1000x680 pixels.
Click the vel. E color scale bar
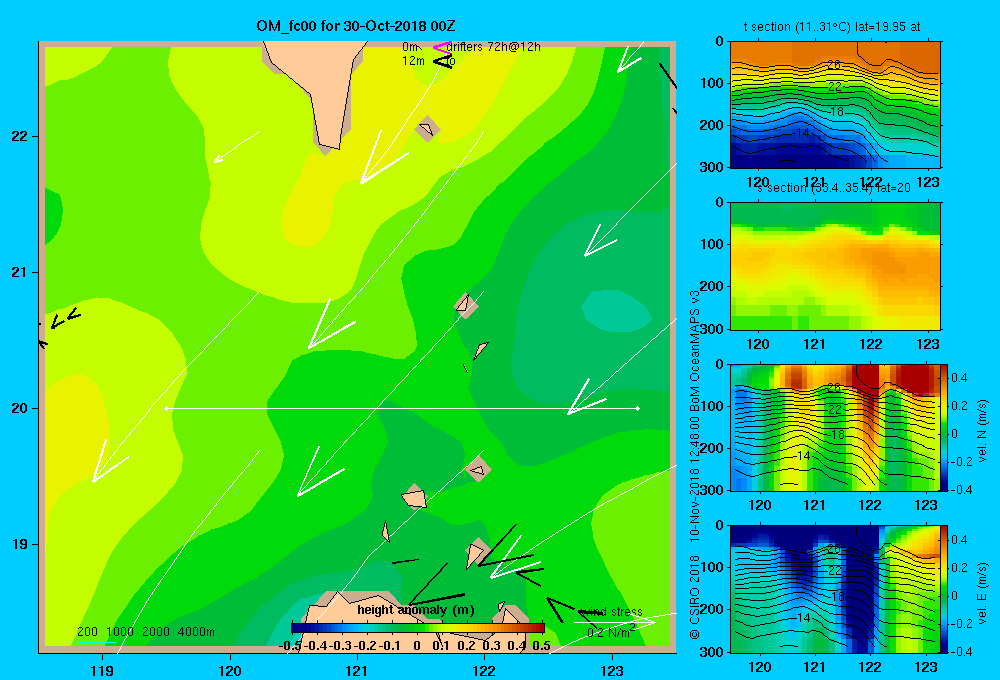945,589
